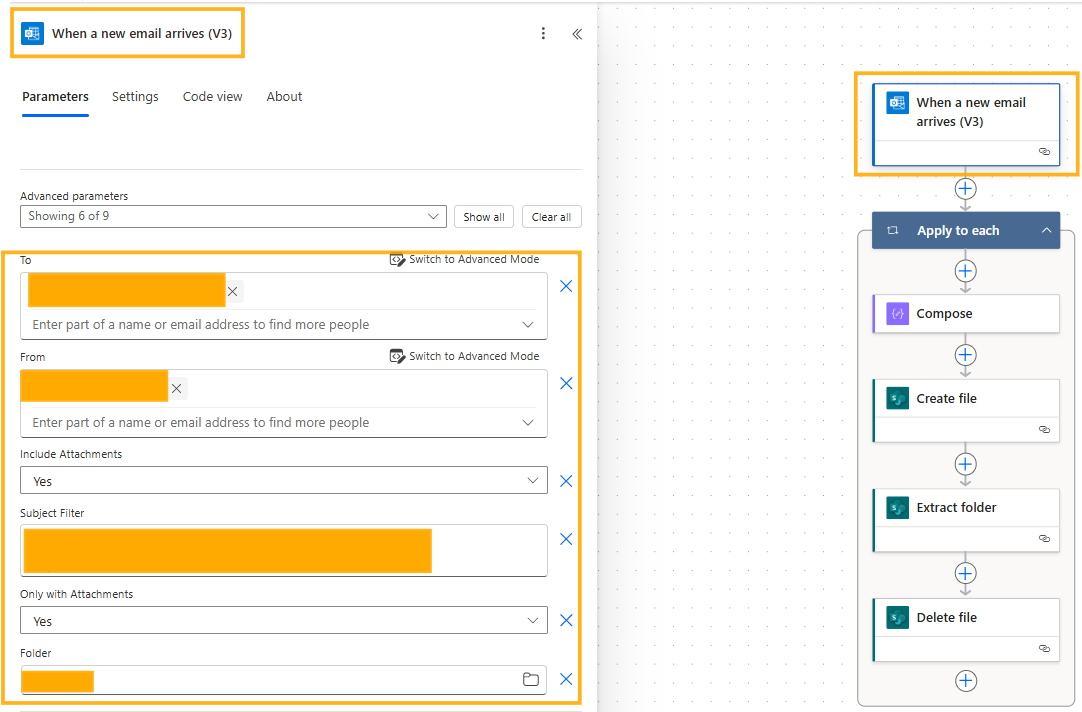Open the Extract folder action
This screenshot has height=712, width=1082.
coord(966,520)
